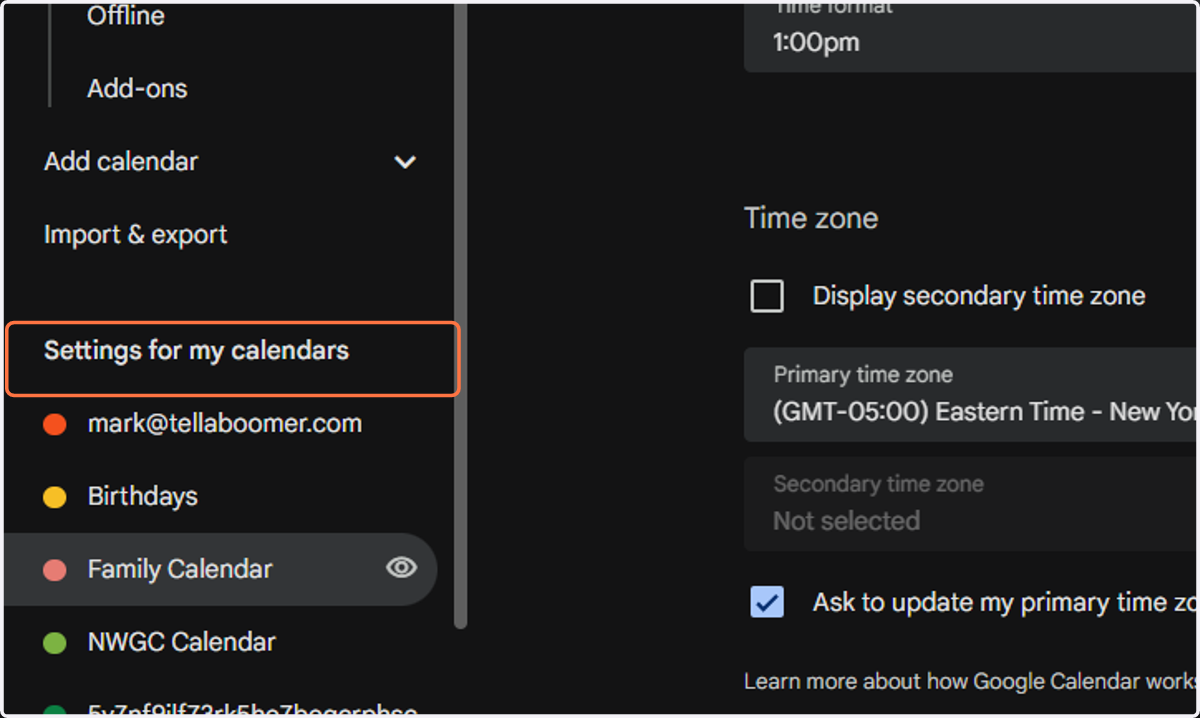
Task: Open Import & export settings
Action: [135, 235]
